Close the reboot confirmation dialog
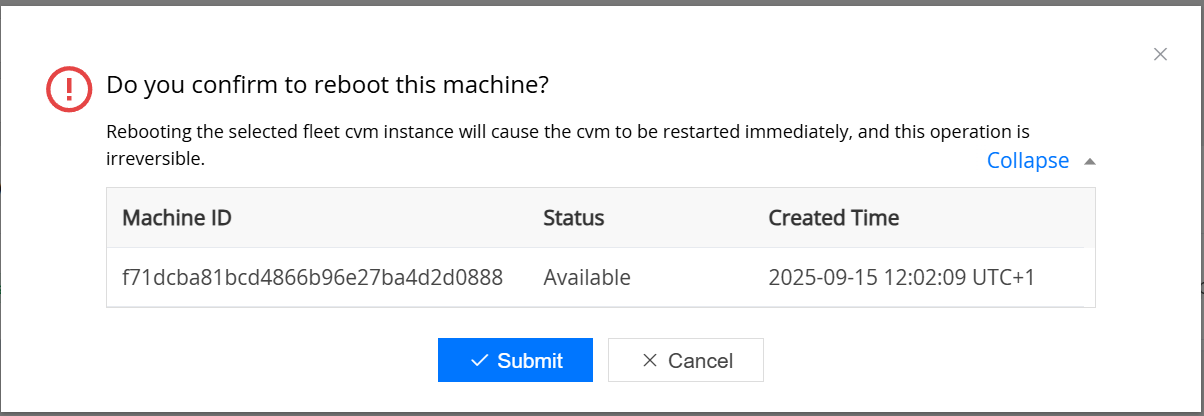1204x416 pixels. pos(1160,55)
